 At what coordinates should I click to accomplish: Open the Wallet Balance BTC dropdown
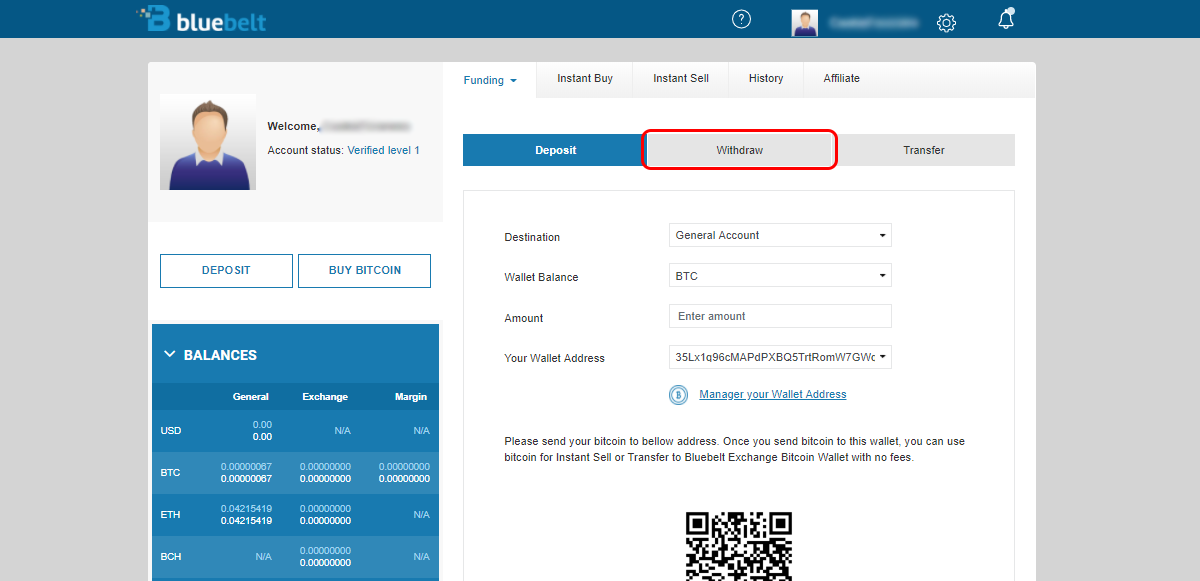780,276
